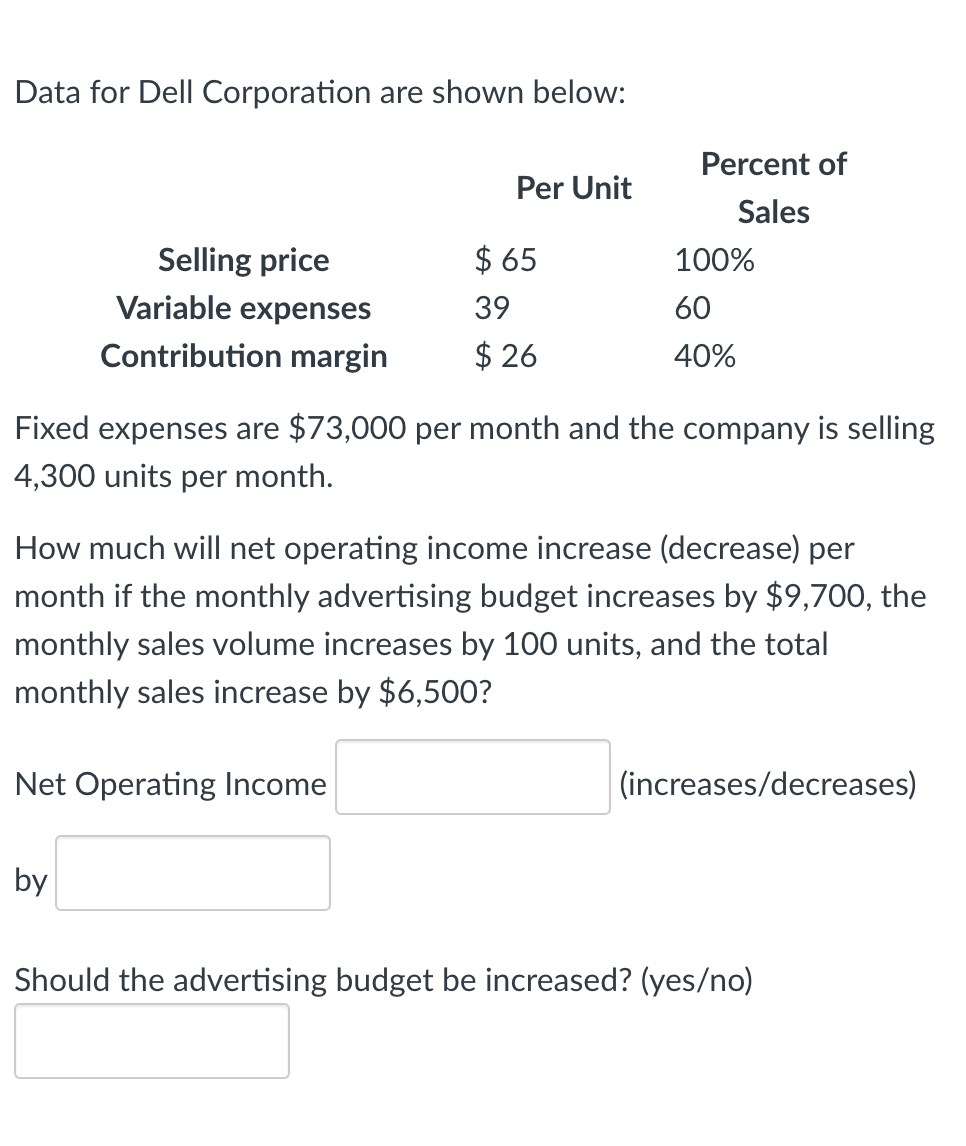The image size is (966, 1146).
Task: Click the 'Percent of Sales' column header
Action: tap(773, 188)
